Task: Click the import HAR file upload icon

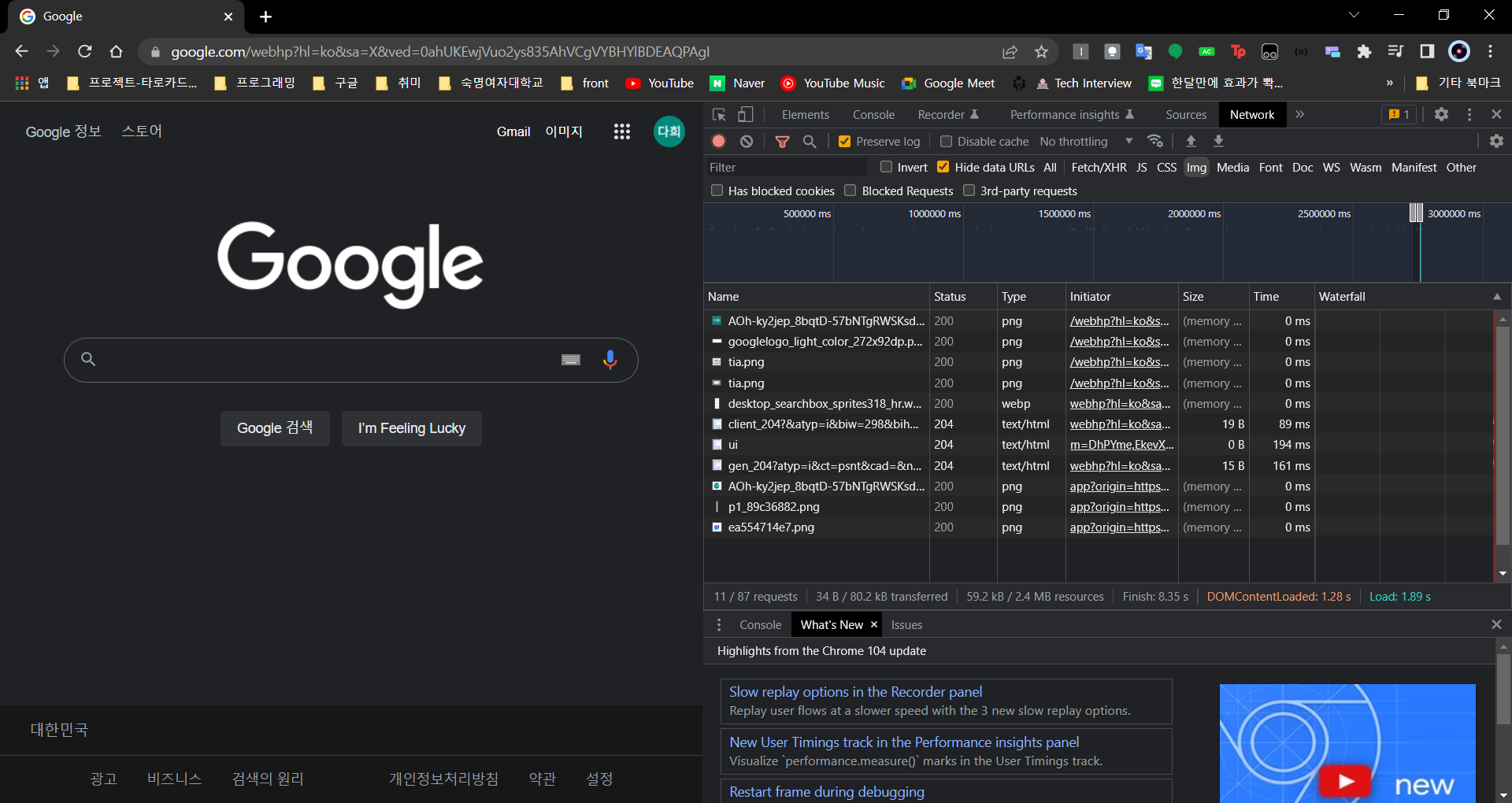Action: pyautogui.click(x=1191, y=141)
